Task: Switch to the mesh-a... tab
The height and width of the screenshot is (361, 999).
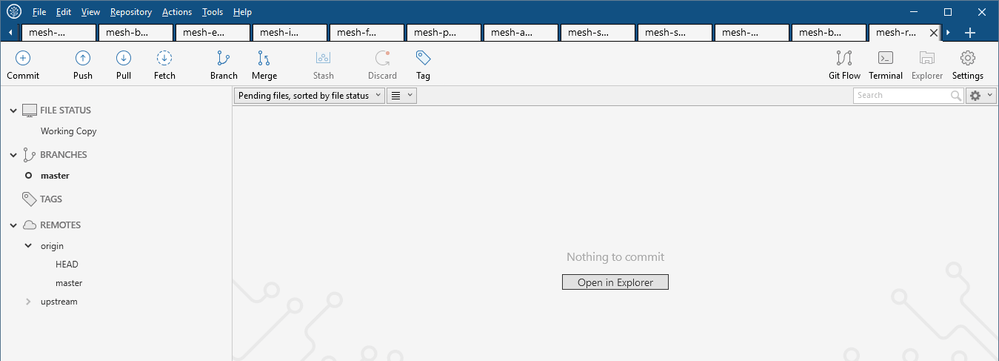Action: pyautogui.click(x=521, y=32)
